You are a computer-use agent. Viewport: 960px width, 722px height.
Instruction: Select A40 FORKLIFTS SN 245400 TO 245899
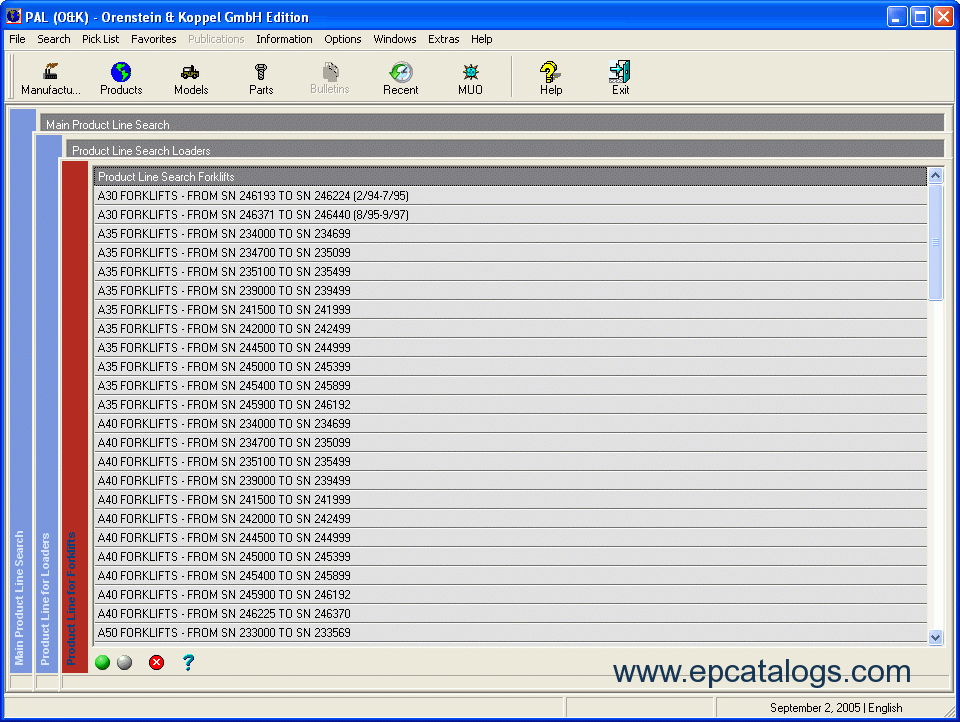510,576
